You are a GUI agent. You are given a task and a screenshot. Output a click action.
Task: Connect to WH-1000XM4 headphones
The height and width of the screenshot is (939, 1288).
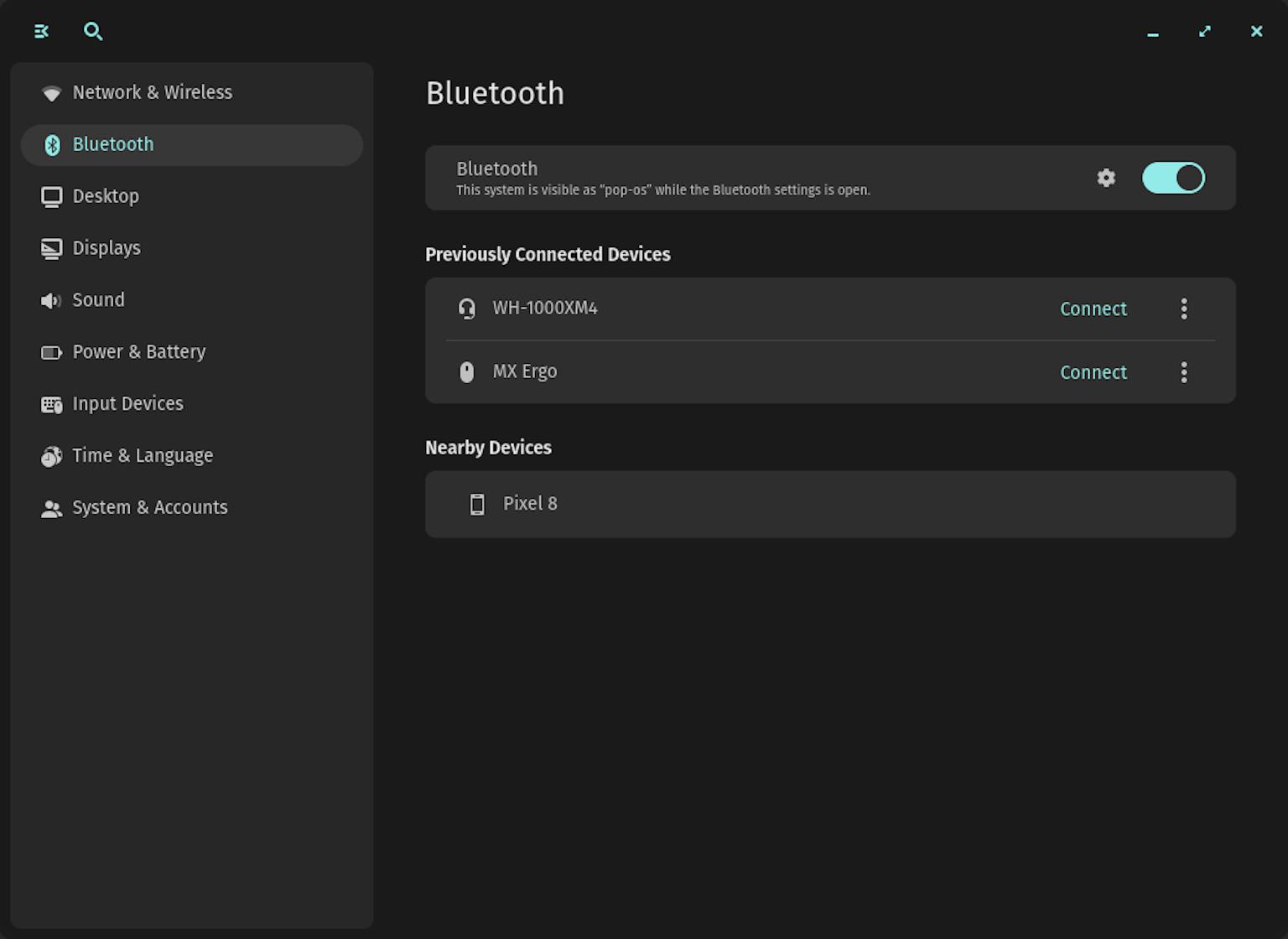click(1093, 309)
